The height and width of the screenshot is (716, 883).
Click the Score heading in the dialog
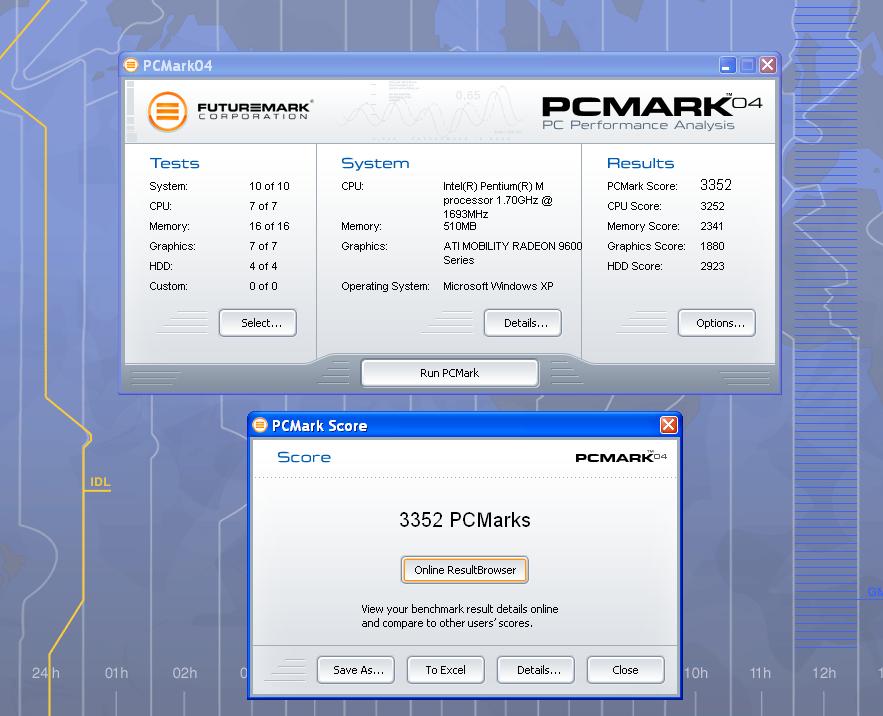pos(304,457)
